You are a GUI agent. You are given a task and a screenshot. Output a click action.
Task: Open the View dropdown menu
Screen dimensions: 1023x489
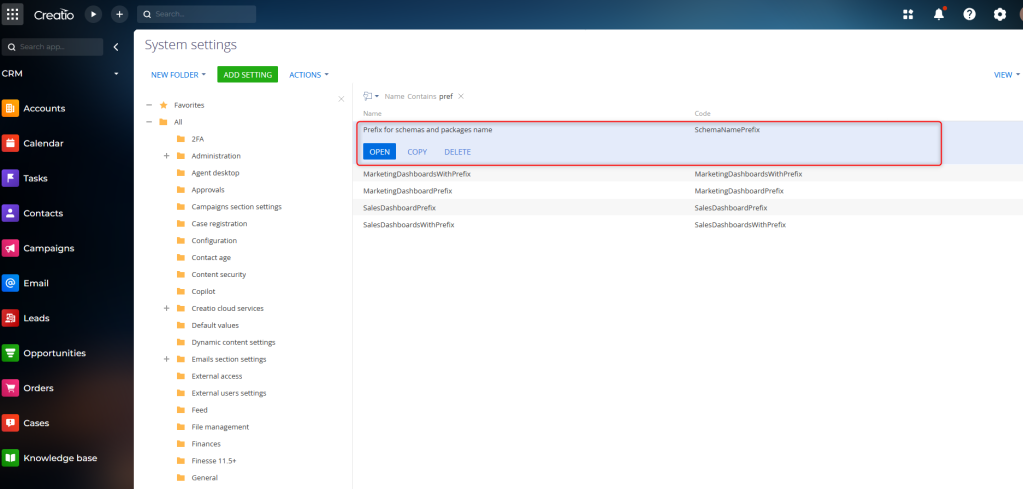tap(1007, 75)
